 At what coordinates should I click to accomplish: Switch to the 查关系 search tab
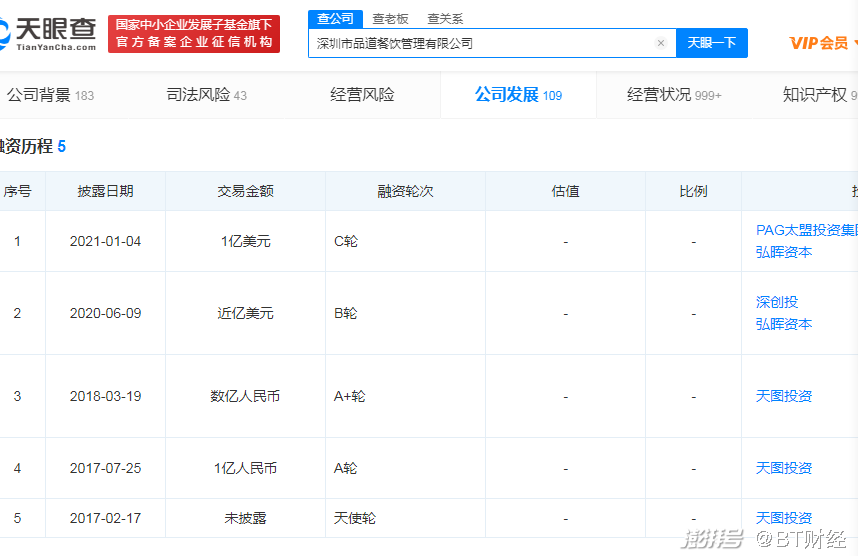[x=445, y=18]
